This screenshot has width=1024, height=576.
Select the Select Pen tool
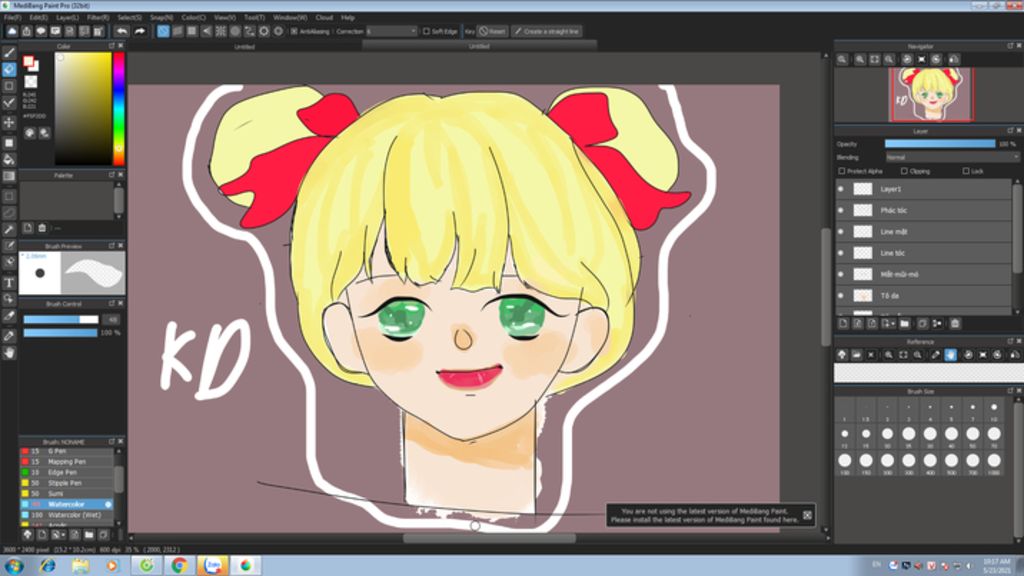click(9, 246)
